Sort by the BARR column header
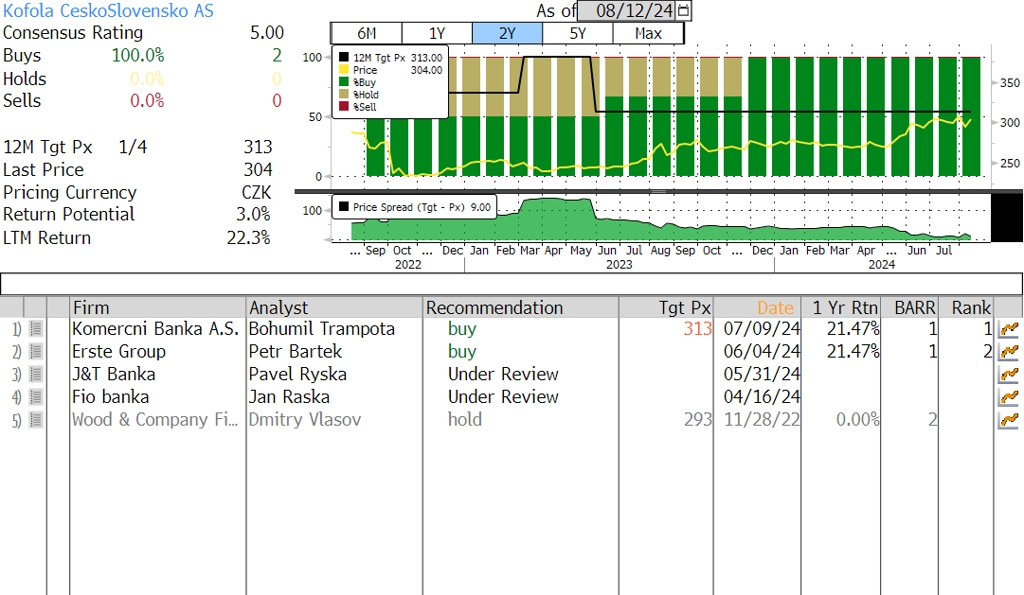Screen dimensions: 1024x595 click(910, 307)
